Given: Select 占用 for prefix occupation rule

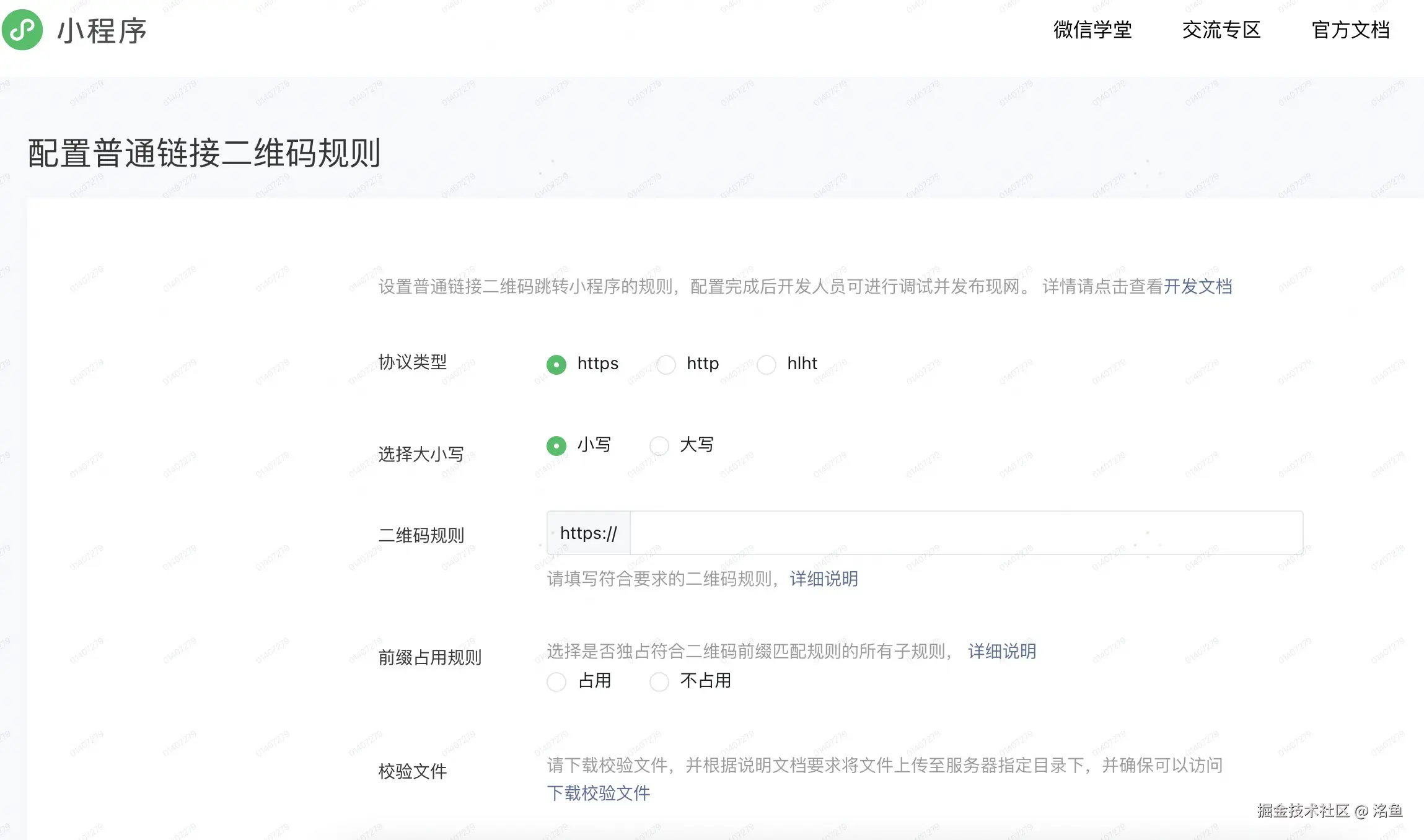Looking at the screenshot, I should click(556, 681).
